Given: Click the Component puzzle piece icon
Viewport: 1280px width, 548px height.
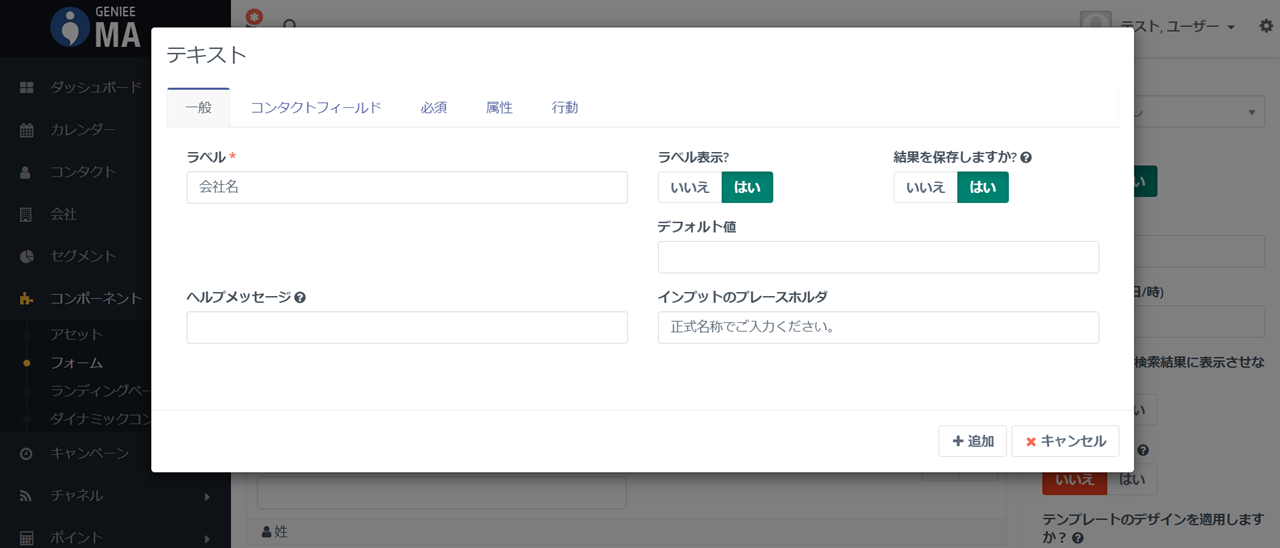Looking at the screenshot, I should [27, 298].
